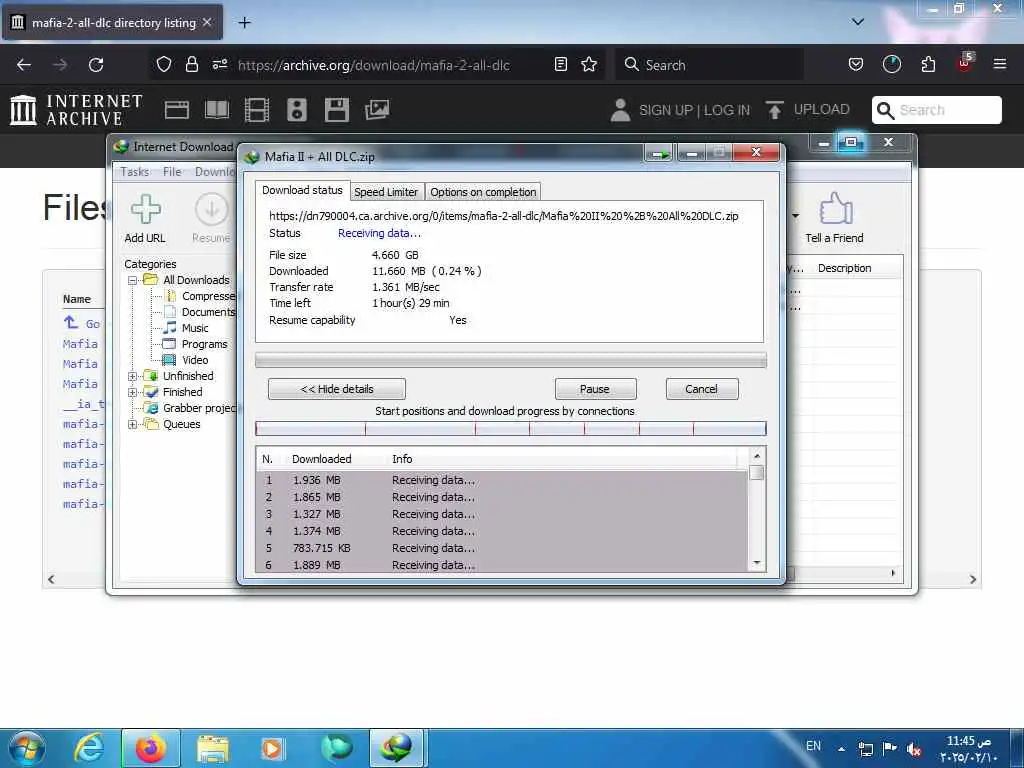Click the volume speaker tray icon
The height and width of the screenshot is (768, 1024).
(x=914, y=750)
